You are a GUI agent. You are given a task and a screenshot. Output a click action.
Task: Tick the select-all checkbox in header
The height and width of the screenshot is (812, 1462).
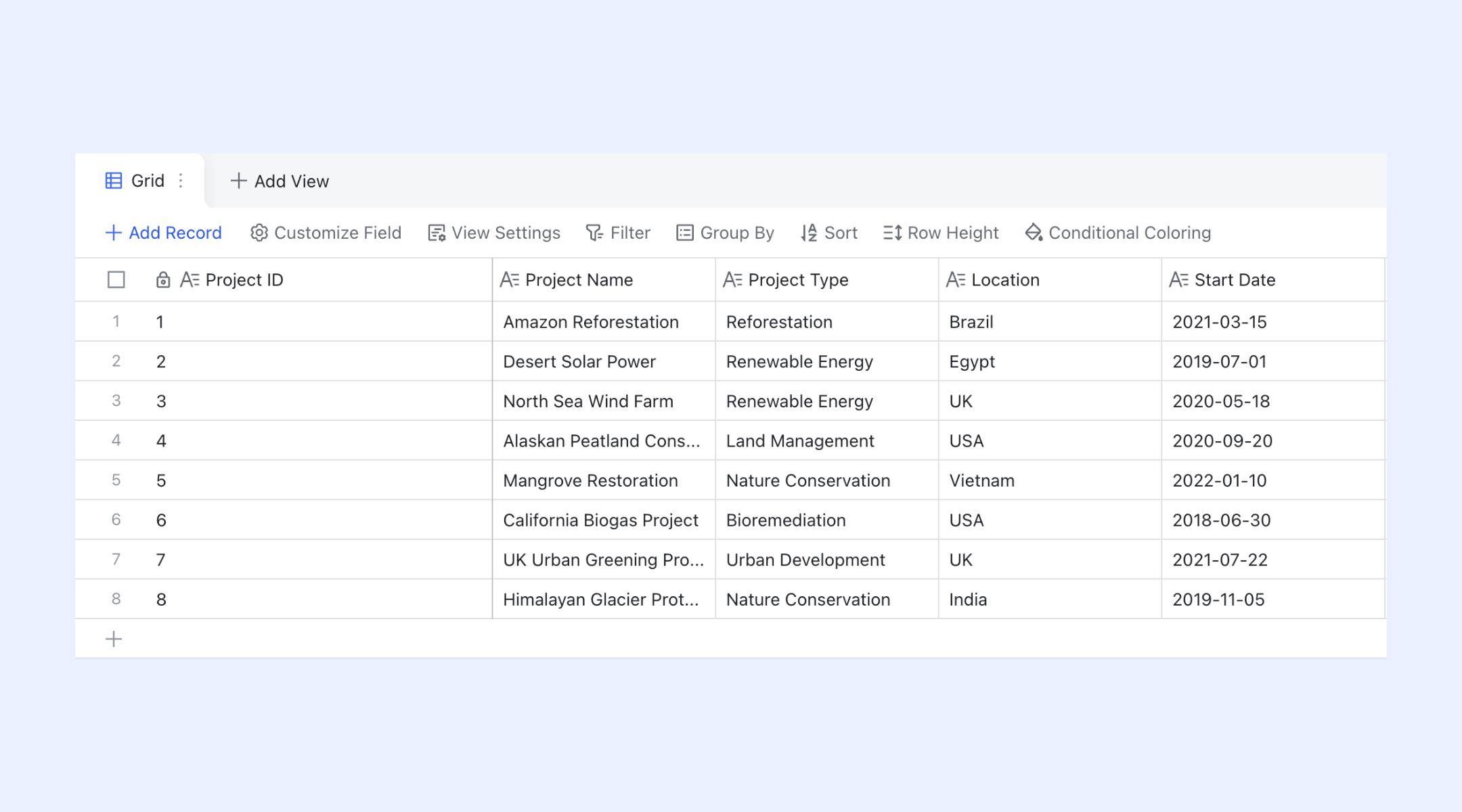[116, 279]
